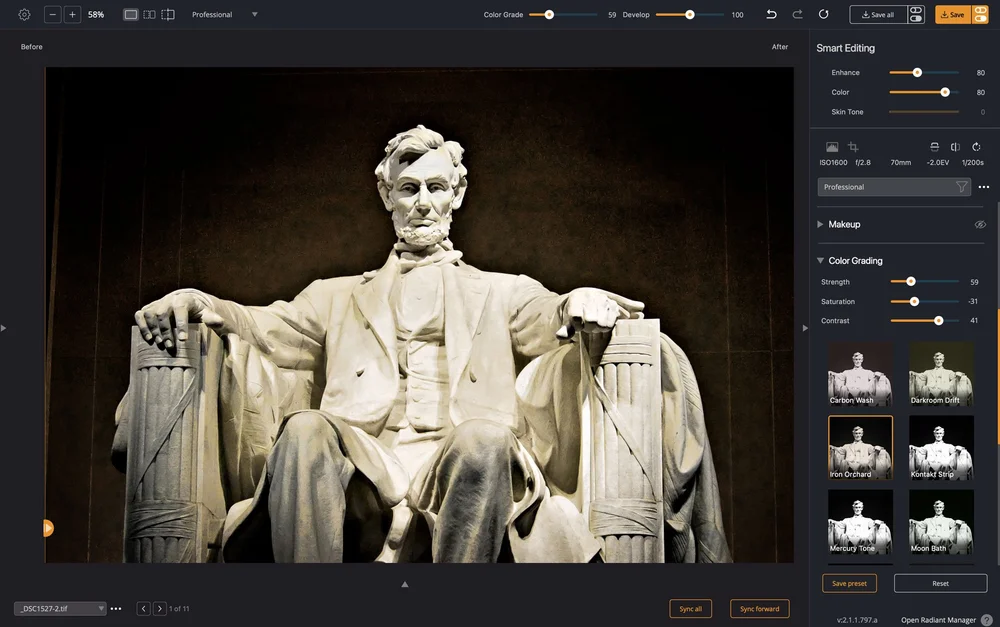1000x627 pixels.
Task: Go to previous image arrow
Action: [143, 609]
